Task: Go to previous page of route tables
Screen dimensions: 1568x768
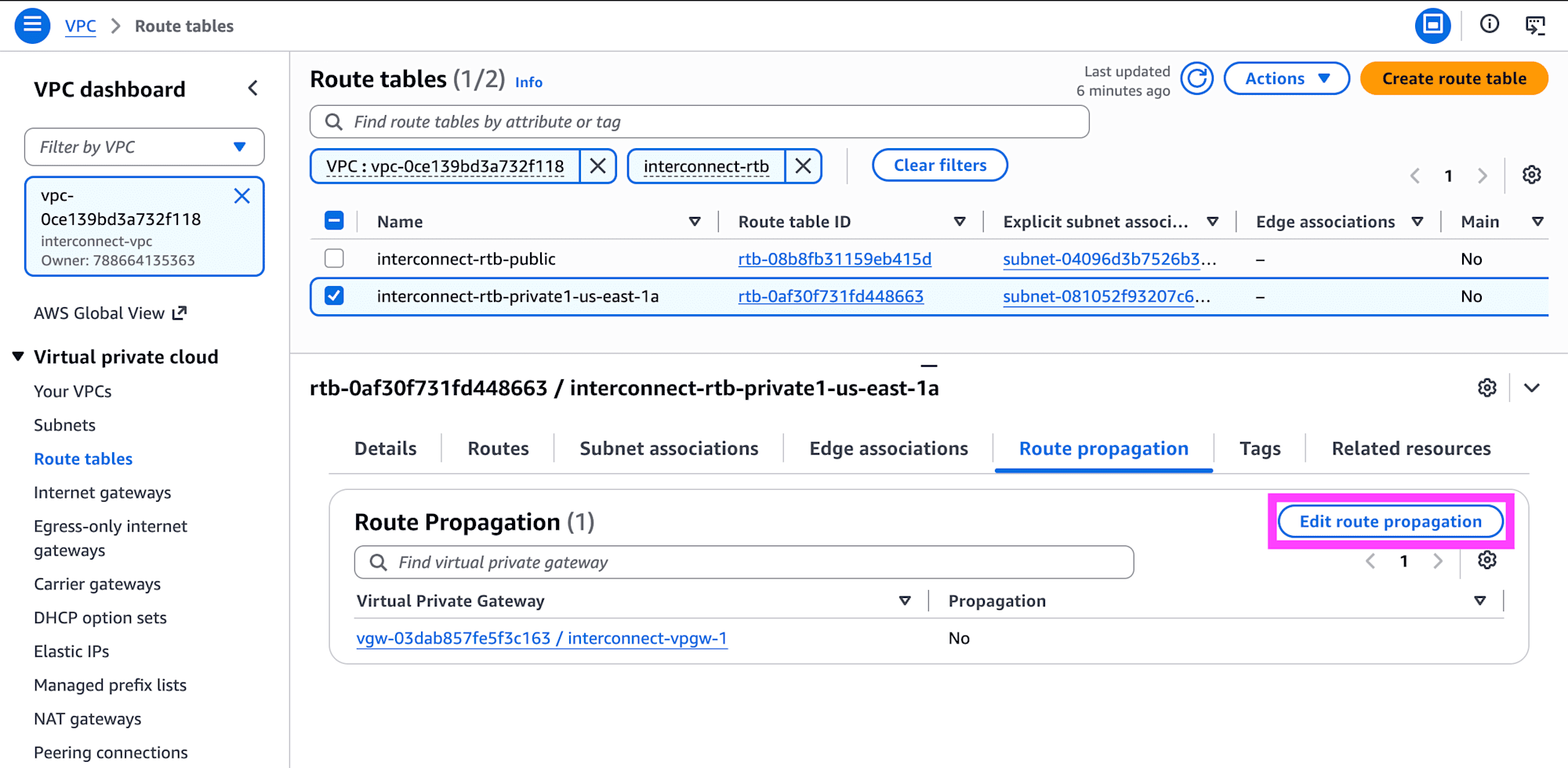Action: (1415, 176)
